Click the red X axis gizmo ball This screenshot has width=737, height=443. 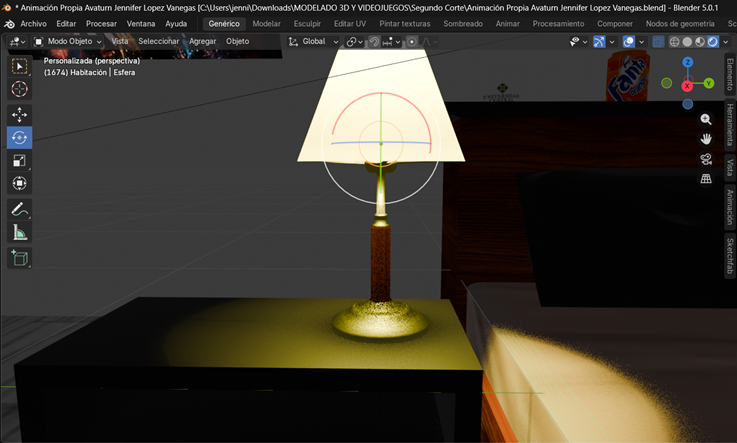[687, 86]
